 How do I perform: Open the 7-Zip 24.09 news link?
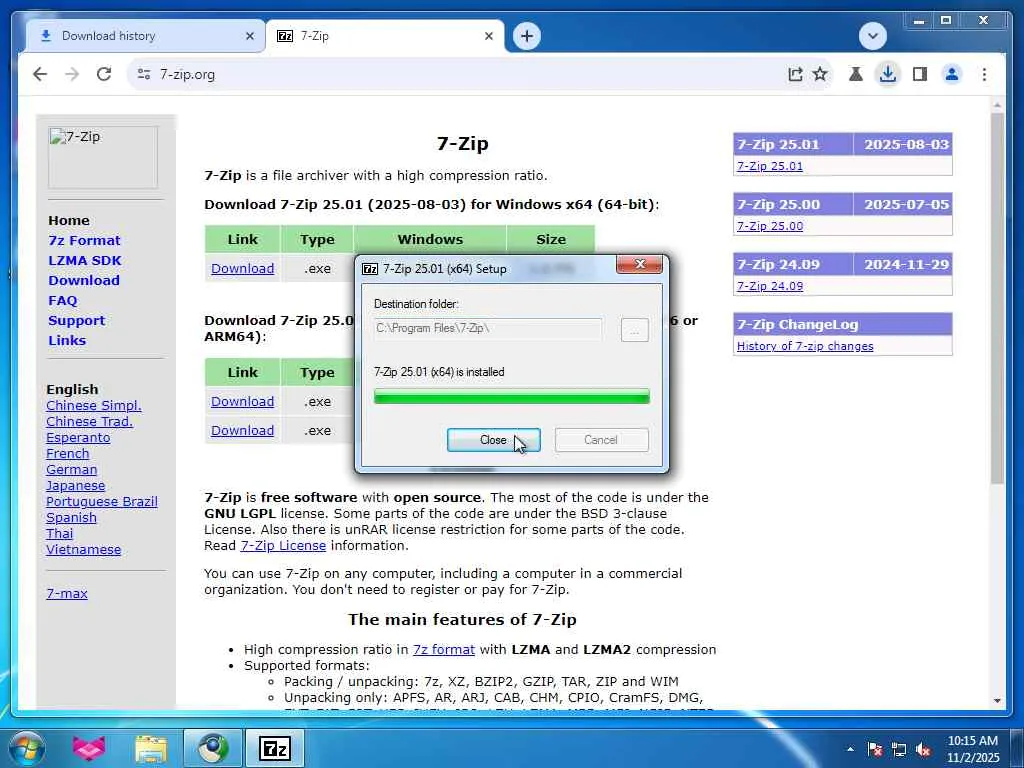pos(769,286)
